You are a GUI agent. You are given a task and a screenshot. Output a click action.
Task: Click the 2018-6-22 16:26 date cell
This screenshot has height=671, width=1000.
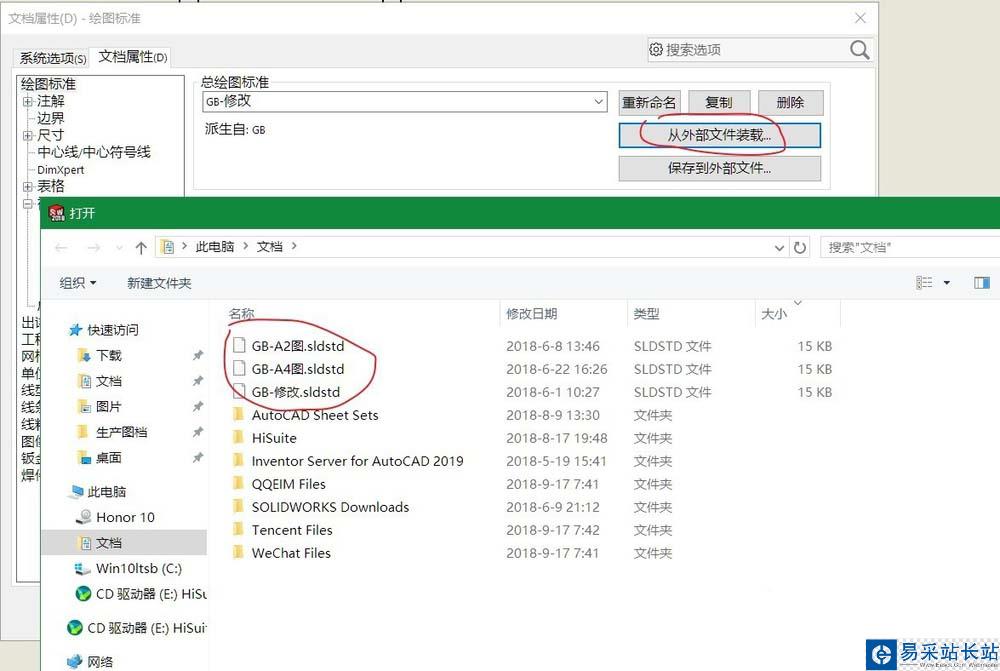coord(556,369)
